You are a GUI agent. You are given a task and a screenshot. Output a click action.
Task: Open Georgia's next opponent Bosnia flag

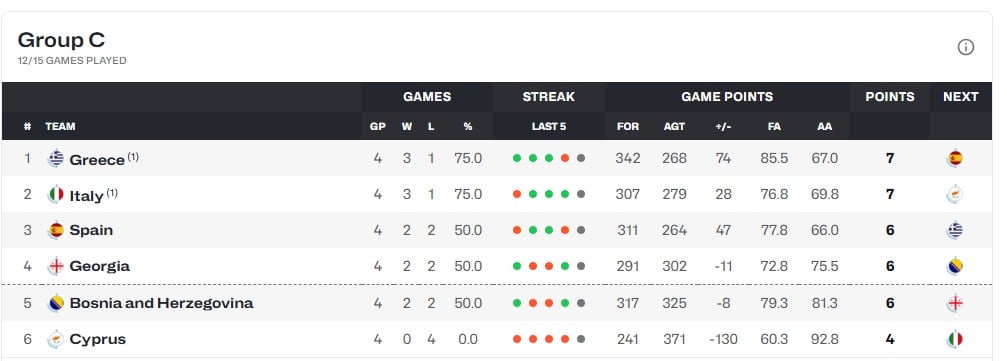955,266
